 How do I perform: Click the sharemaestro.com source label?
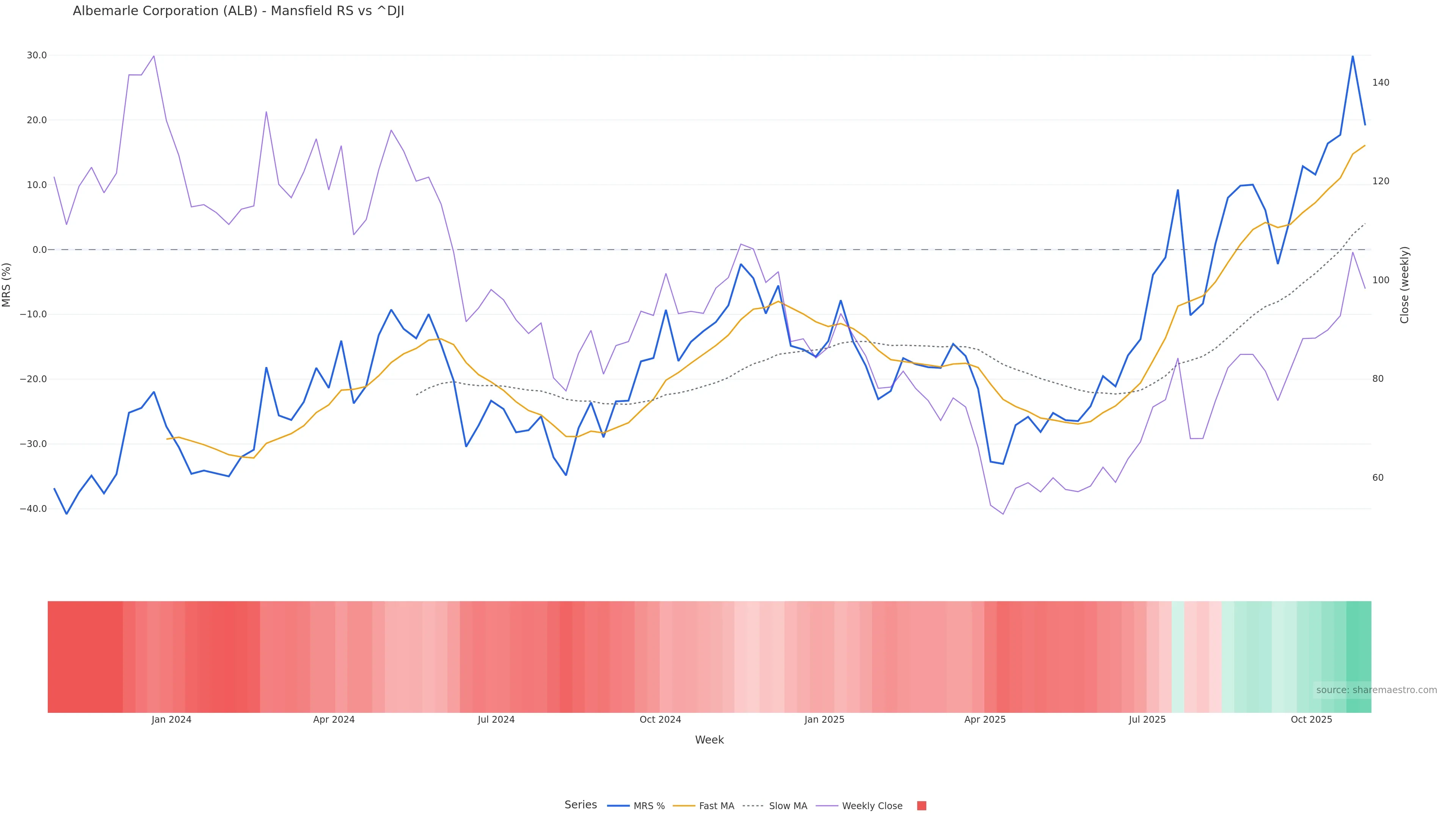point(1376,690)
